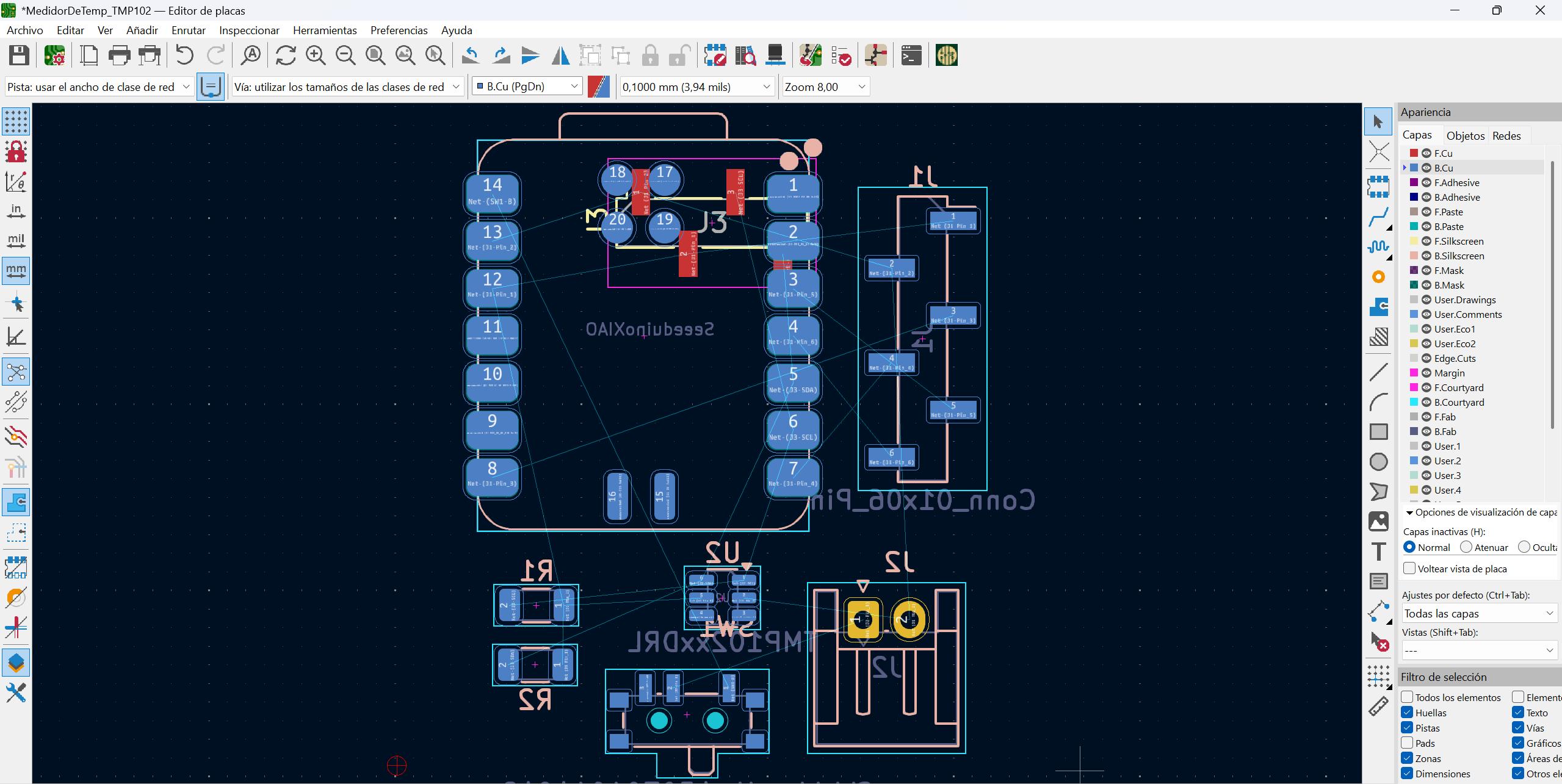Select the Normal inactive layers option
The height and width of the screenshot is (784, 1562).
tap(1409, 547)
